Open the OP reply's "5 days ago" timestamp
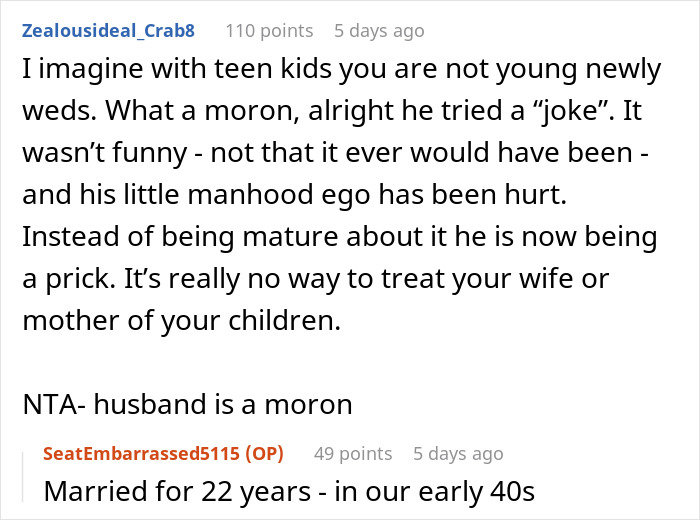 [458, 453]
